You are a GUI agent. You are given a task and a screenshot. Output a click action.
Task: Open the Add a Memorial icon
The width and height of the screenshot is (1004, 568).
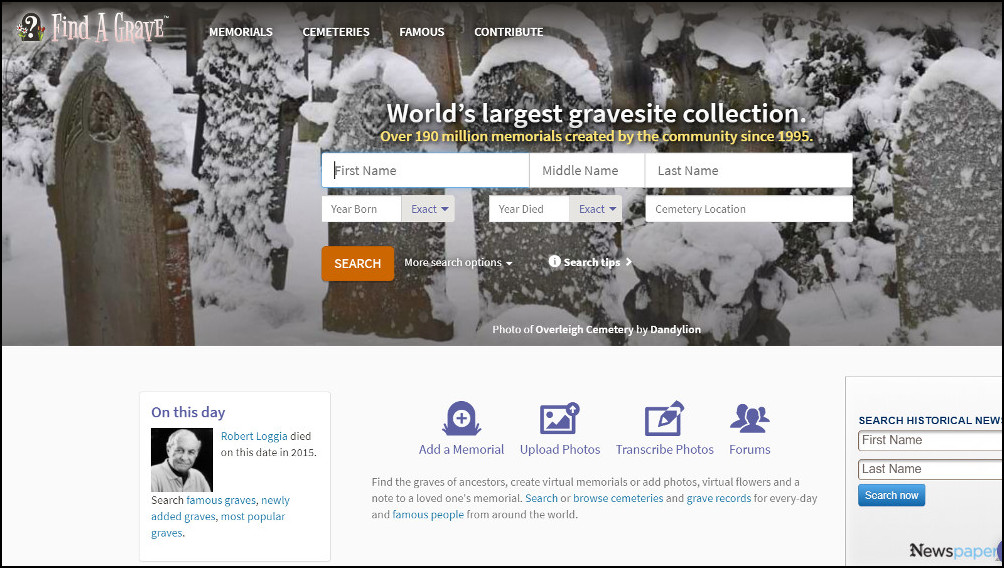tap(461, 419)
